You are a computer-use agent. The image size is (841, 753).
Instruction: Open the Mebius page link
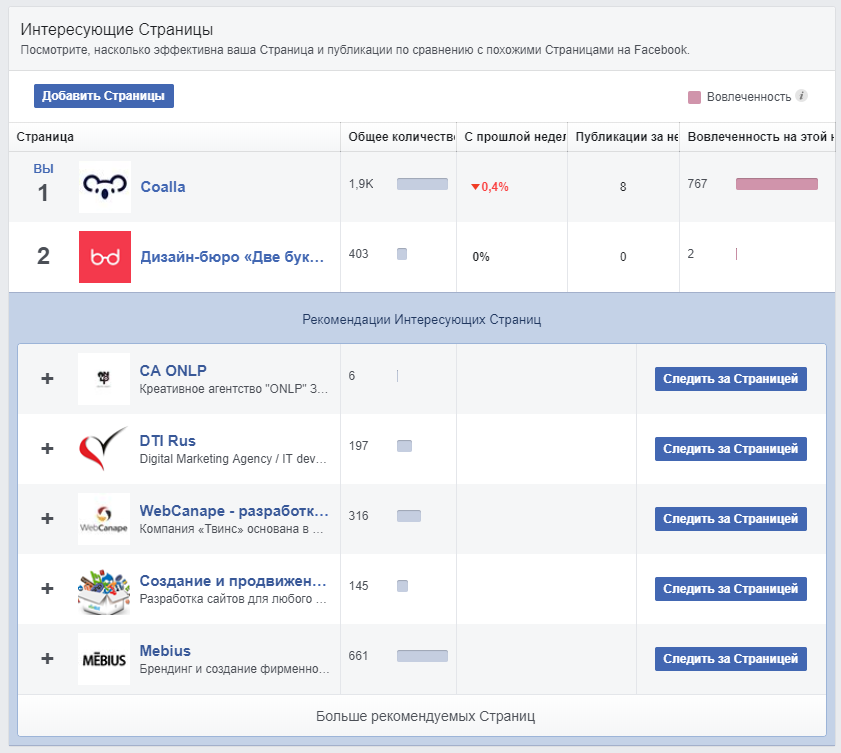point(165,651)
